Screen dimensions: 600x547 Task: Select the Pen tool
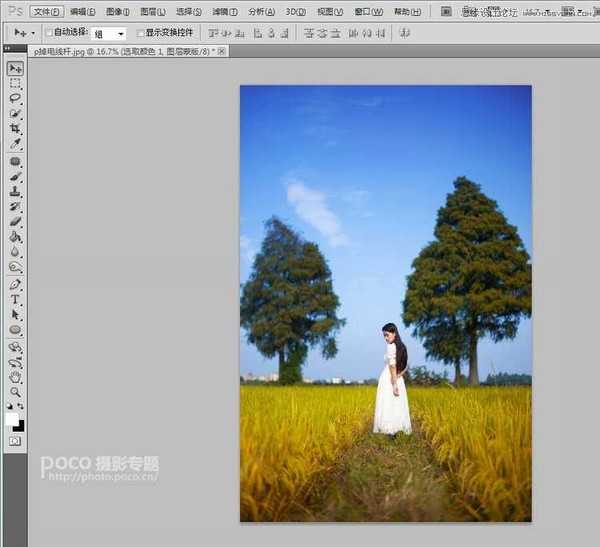tap(15, 284)
